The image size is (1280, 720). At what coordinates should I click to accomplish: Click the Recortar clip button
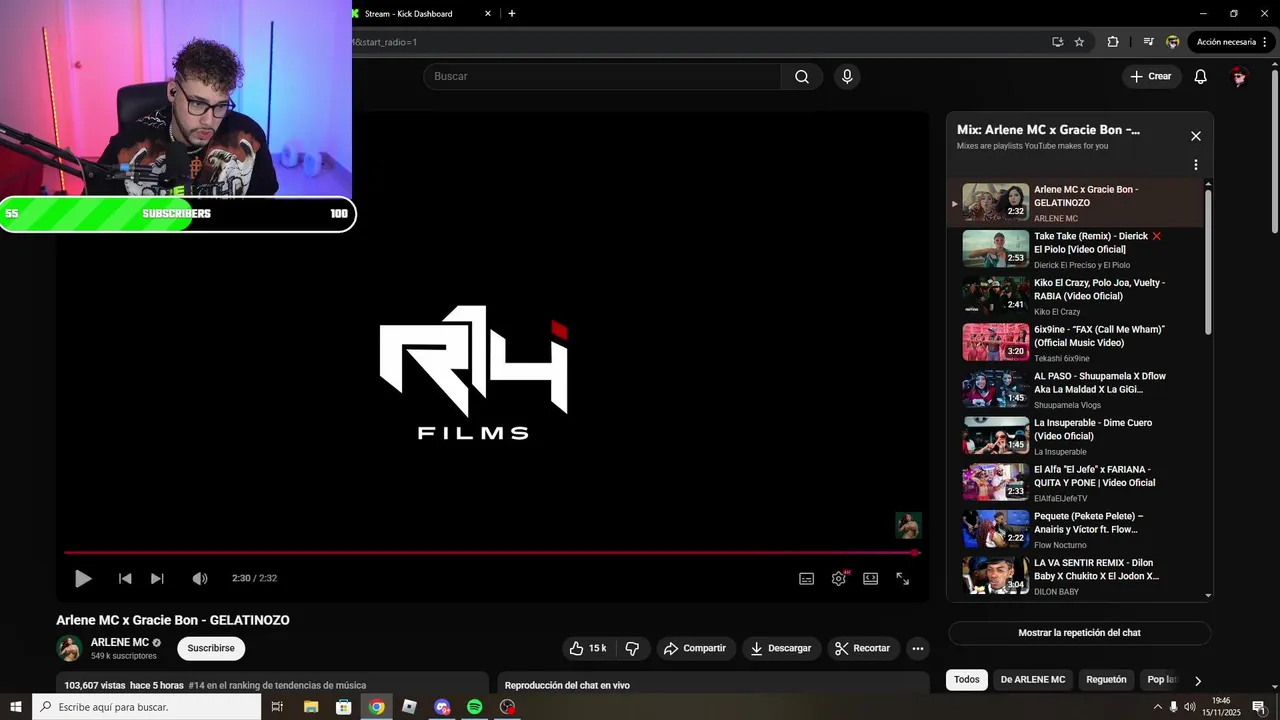point(863,648)
